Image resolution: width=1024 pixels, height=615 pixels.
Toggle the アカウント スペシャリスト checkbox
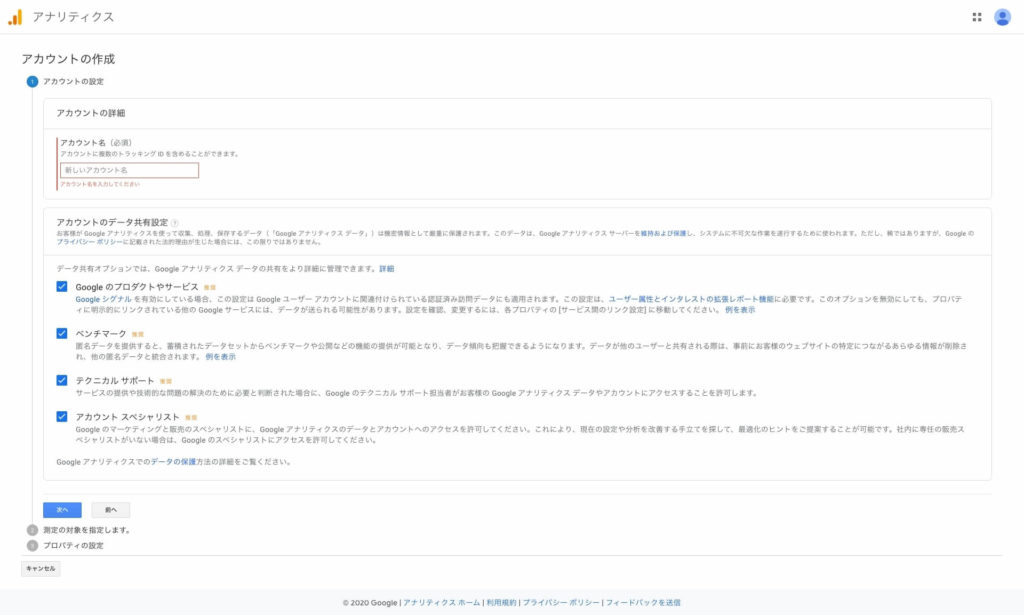pos(62,416)
